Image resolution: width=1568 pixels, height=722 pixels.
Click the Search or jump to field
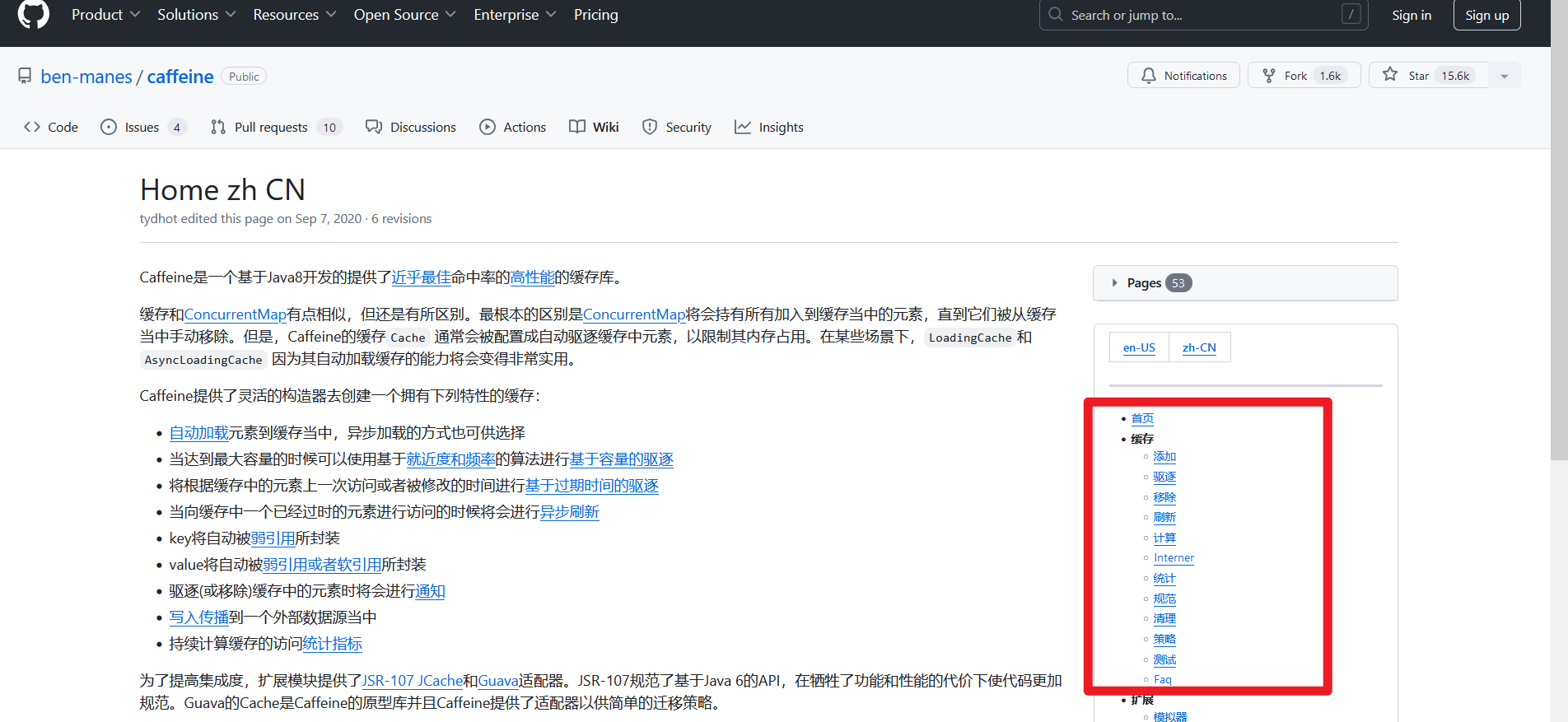tap(1204, 15)
